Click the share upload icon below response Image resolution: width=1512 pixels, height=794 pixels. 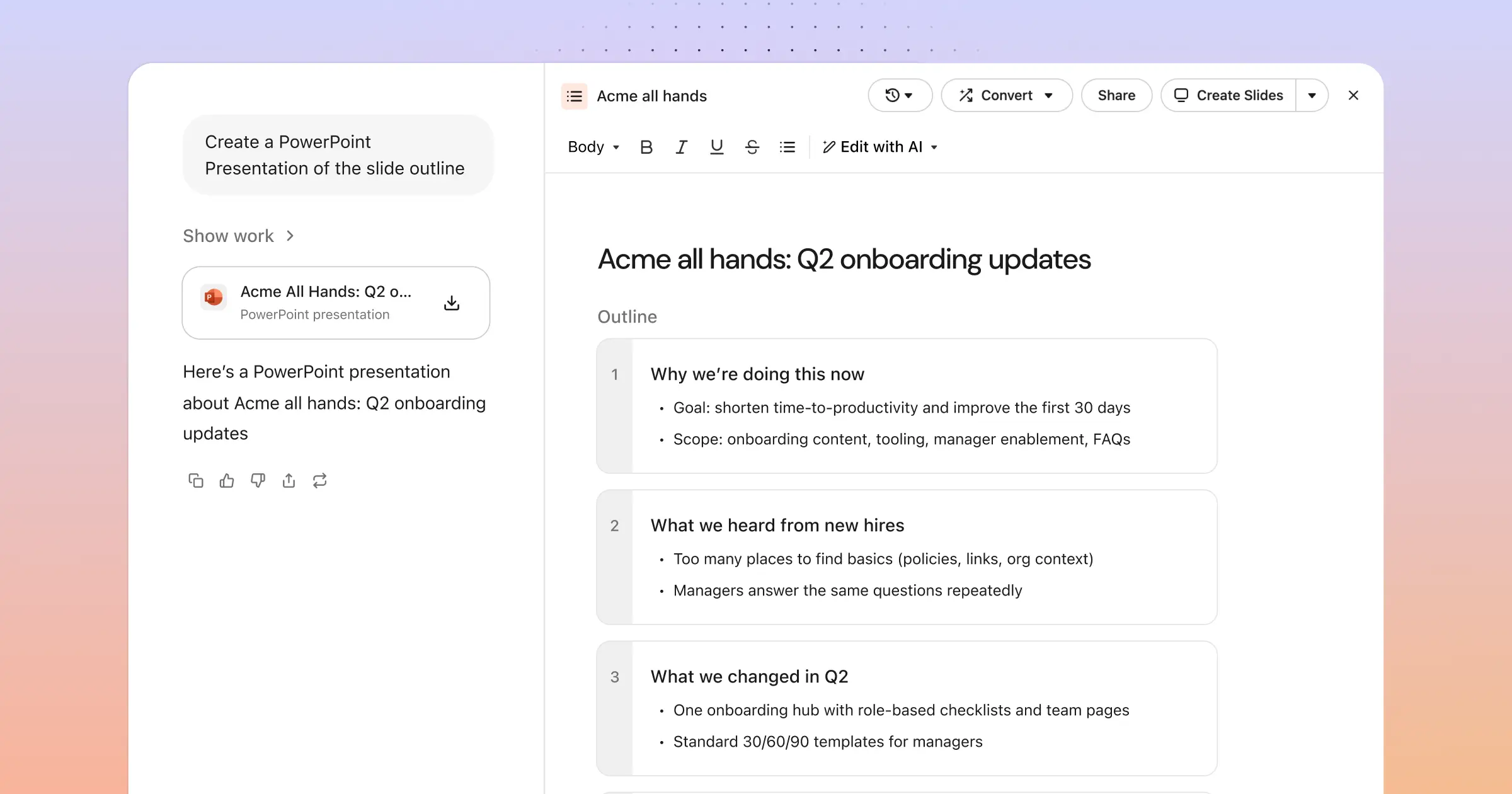pyautogui.click(x=289, y=481)
